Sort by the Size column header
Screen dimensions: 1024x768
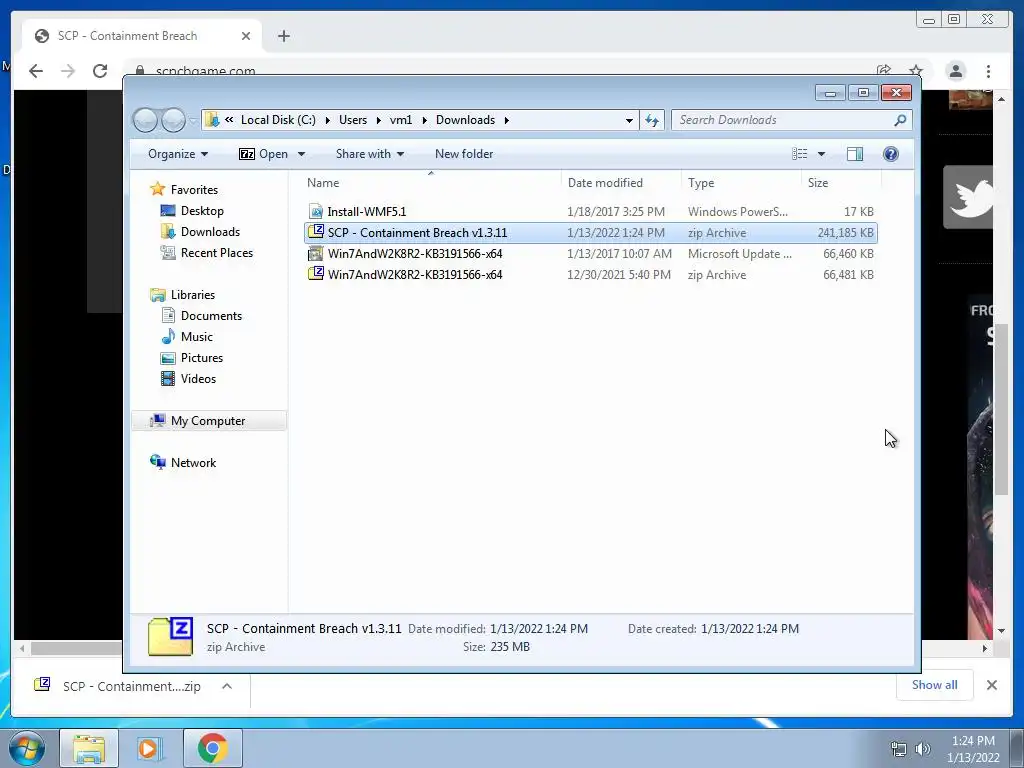pos(841,183)
